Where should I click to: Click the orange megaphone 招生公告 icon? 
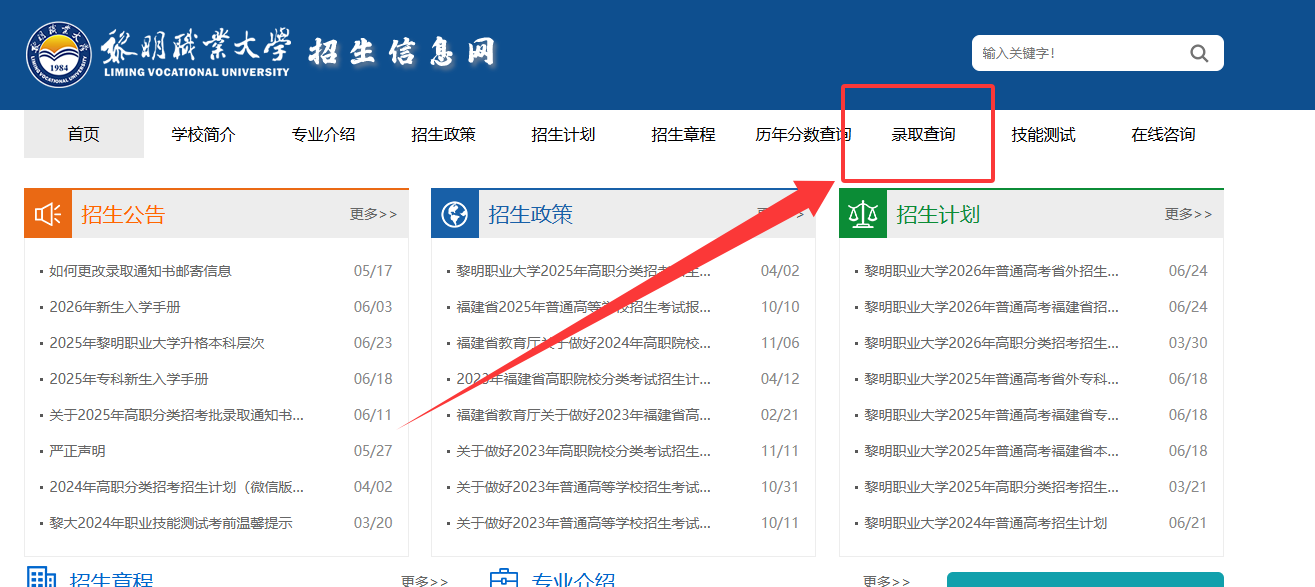tap(48, 214)
